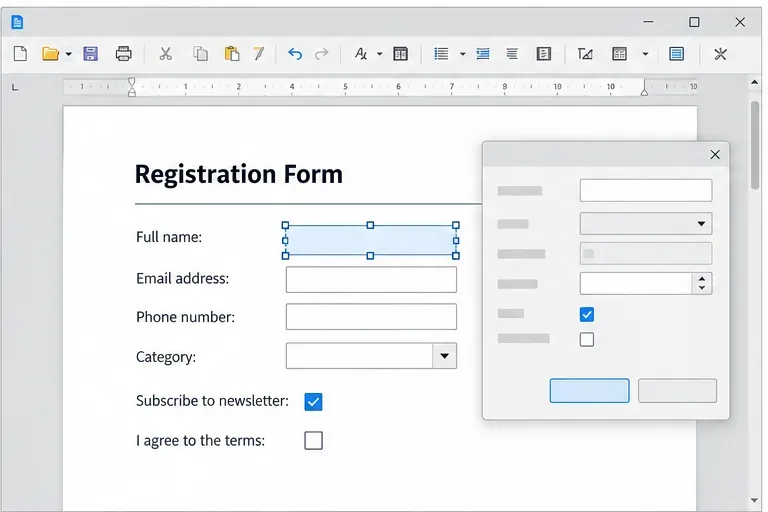Toggle the bulleted list icon
Image resolution: width=768 pixels, height=512 pixels.
tap(441, 53)
